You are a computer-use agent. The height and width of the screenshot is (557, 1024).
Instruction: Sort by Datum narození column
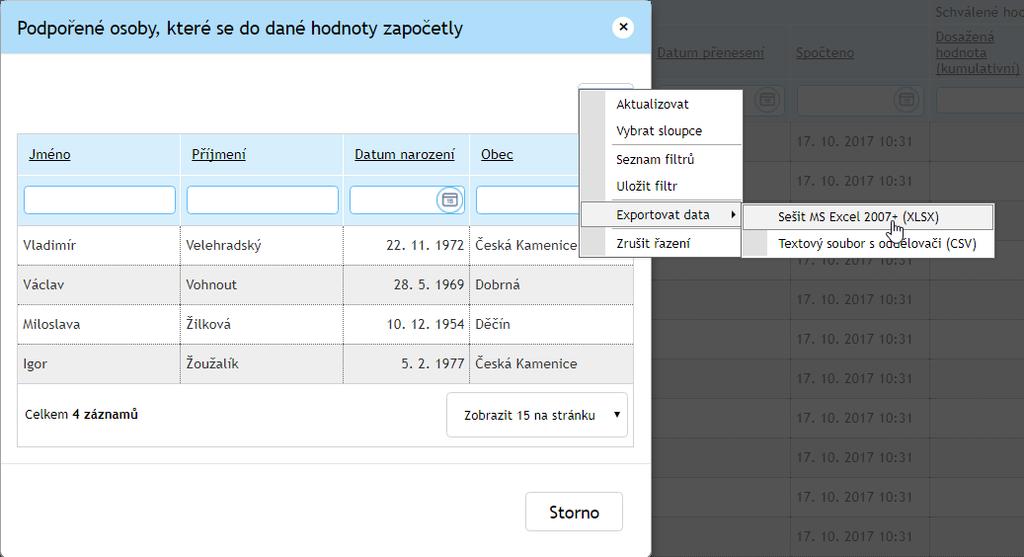404,155
